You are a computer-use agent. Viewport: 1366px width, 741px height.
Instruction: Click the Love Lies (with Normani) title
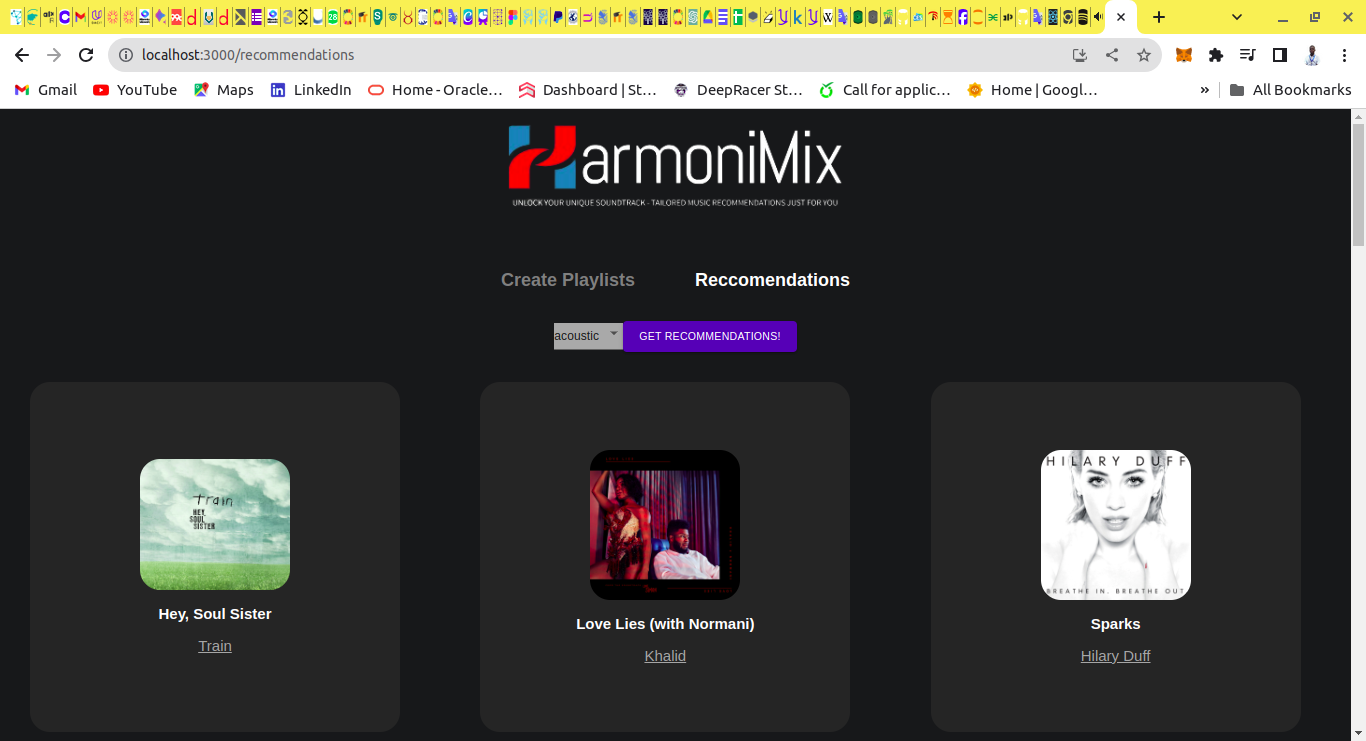(x=665, y=624)
